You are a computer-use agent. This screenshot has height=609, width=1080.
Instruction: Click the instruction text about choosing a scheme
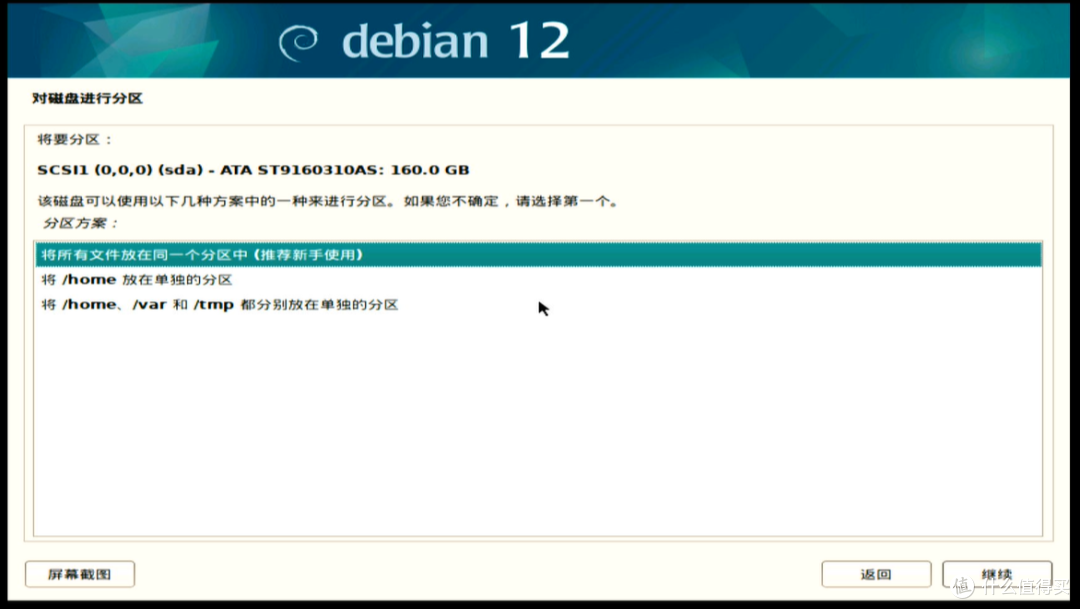tap(330, 199)
